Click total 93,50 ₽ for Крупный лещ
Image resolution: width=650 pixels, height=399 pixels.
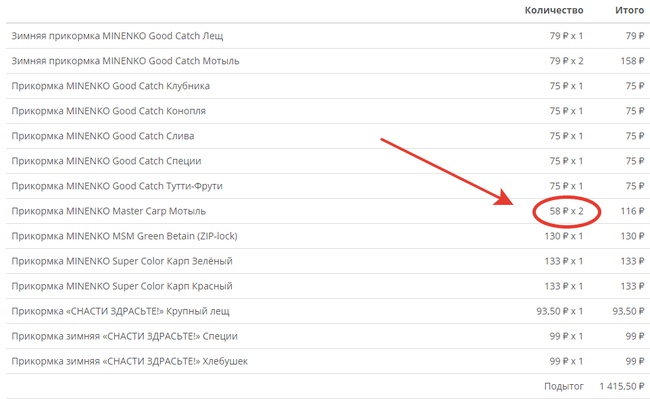pyautogui.click(x=628, y=311)
